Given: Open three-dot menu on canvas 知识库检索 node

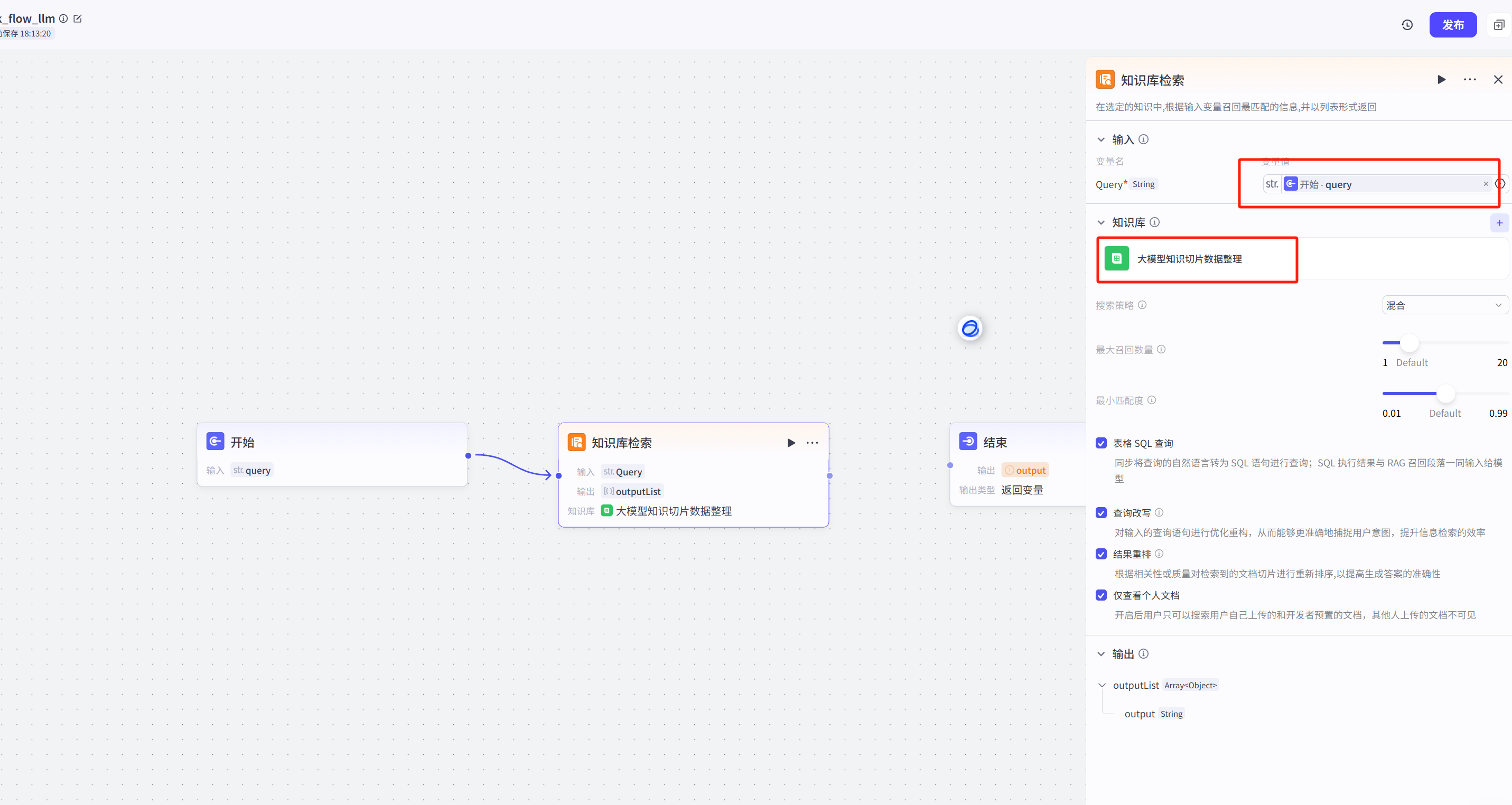Looking at the screenshot, I should coord(813,443).
